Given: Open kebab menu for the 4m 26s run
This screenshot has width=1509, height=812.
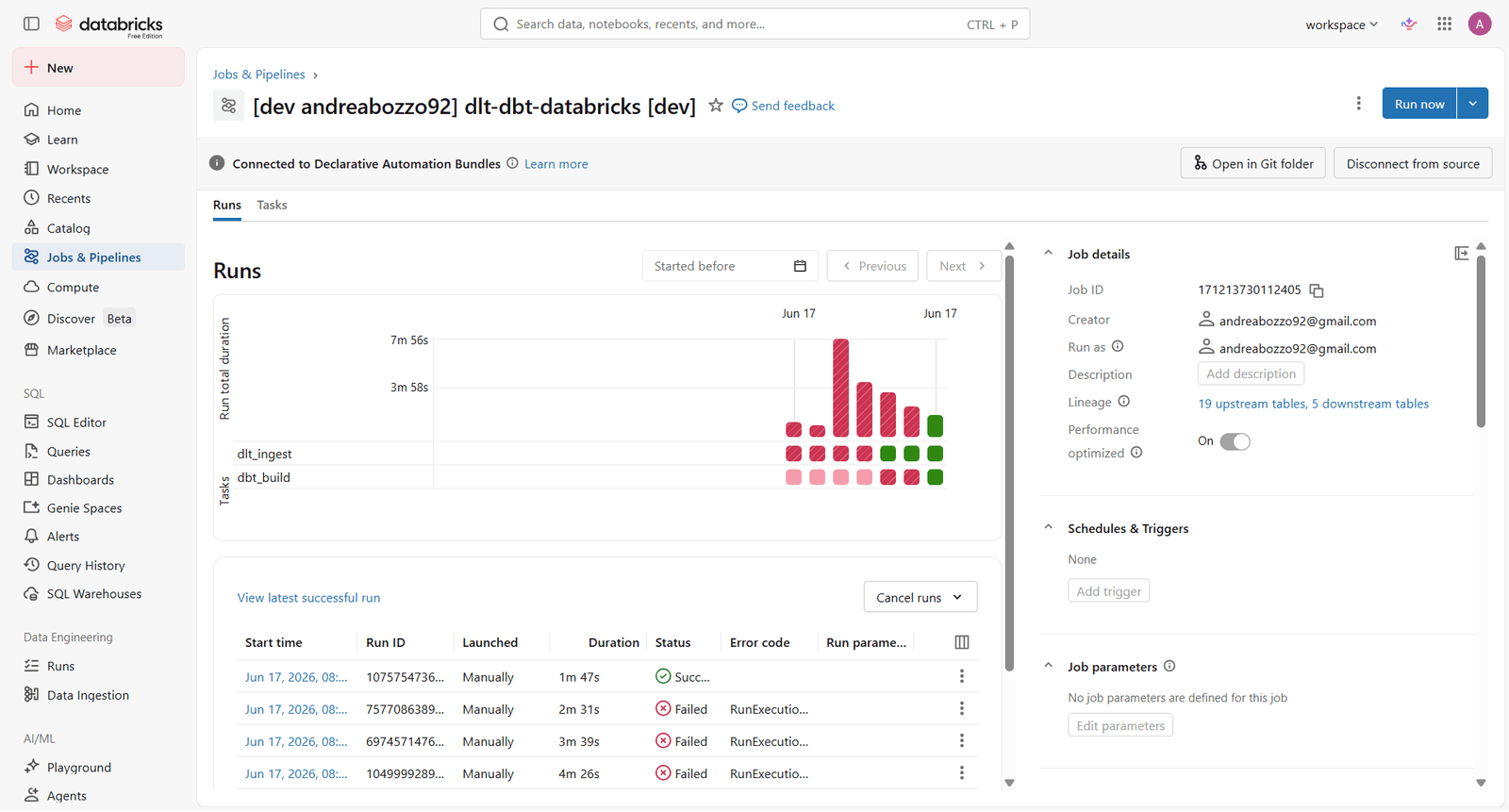Looking at the screenshot, I should (x=962, y=772).
